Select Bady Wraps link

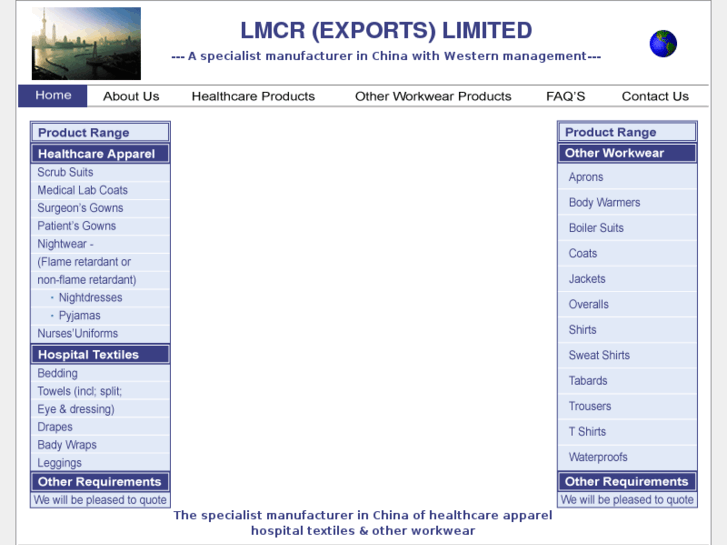[67, 445]
